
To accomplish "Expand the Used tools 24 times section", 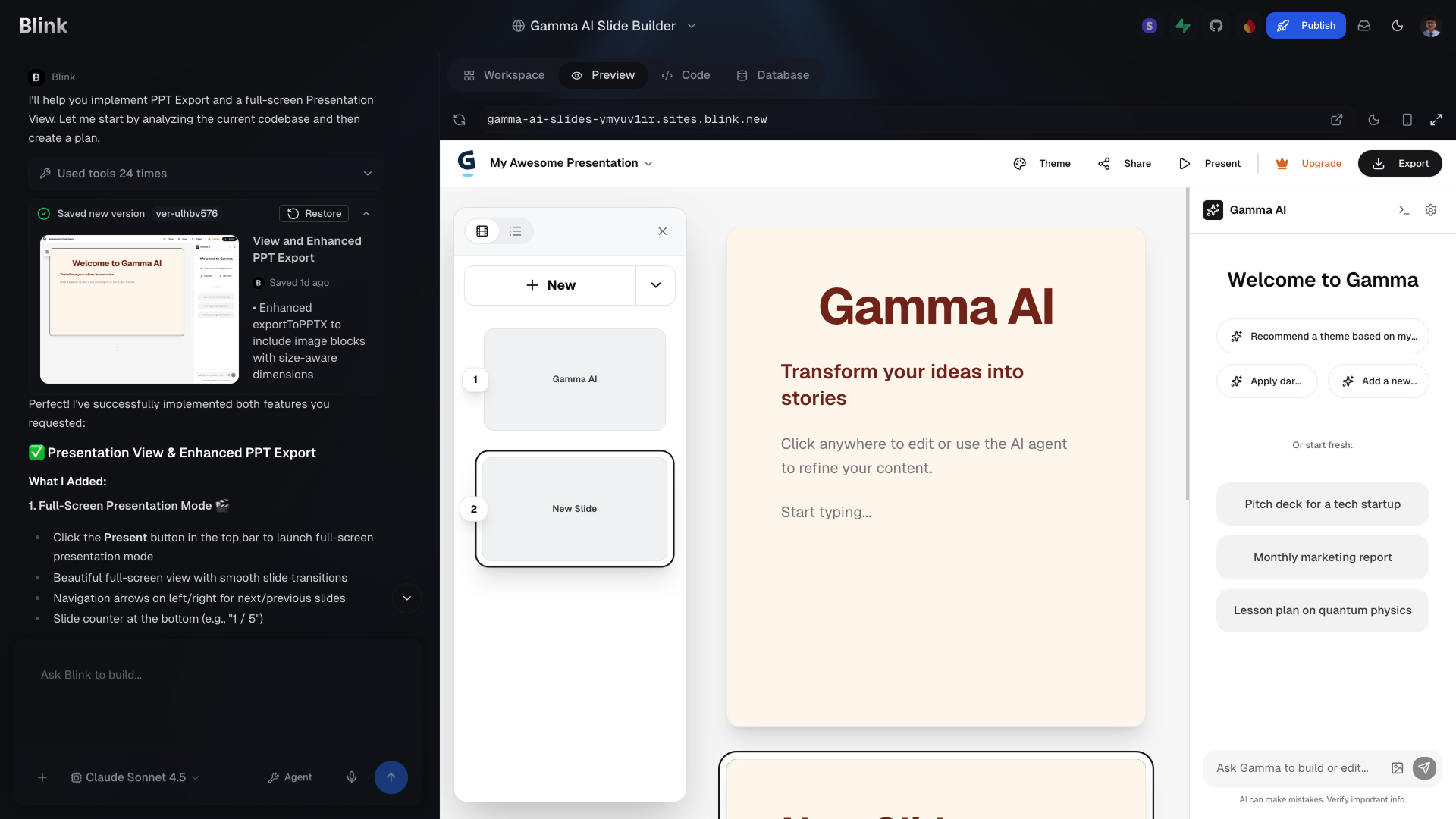I will [367, 174].
